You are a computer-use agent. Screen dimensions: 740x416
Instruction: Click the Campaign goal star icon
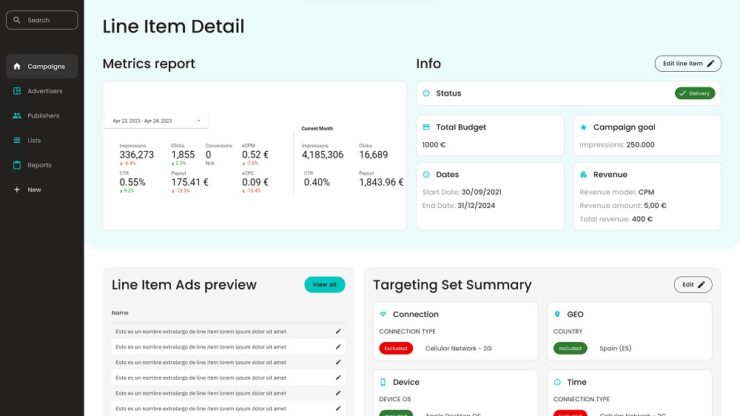pyautogui.click(x=583, y=128)
